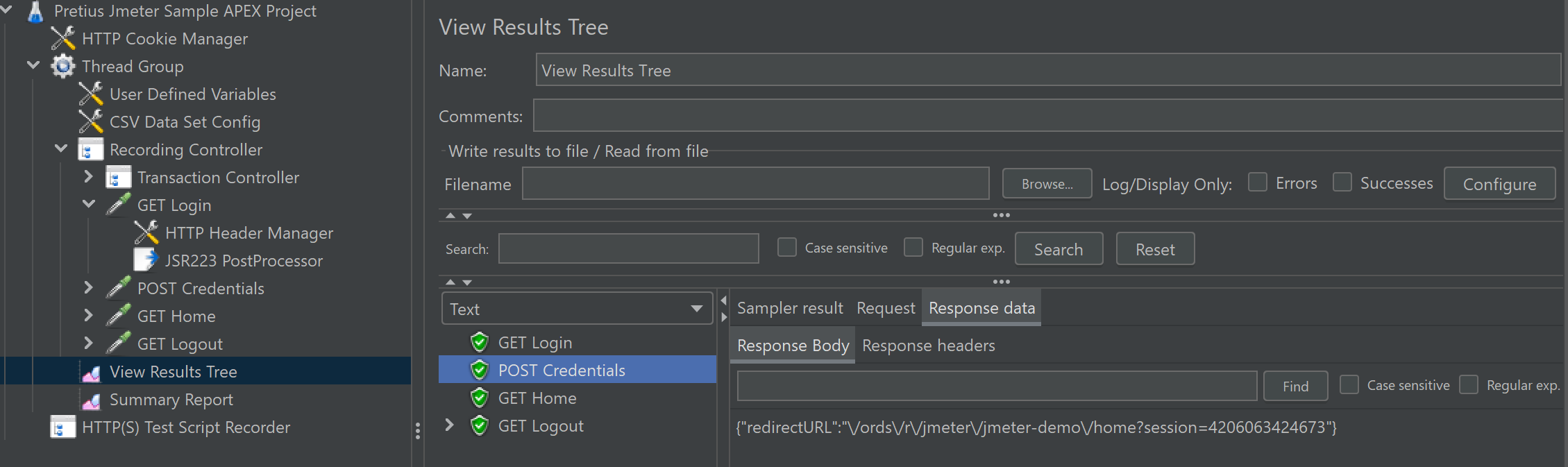Viewport: 1568px width, 467px height.
Task: Click the HTTP(S) Test Script Recorder icon
Action: [x=62, y=427]
